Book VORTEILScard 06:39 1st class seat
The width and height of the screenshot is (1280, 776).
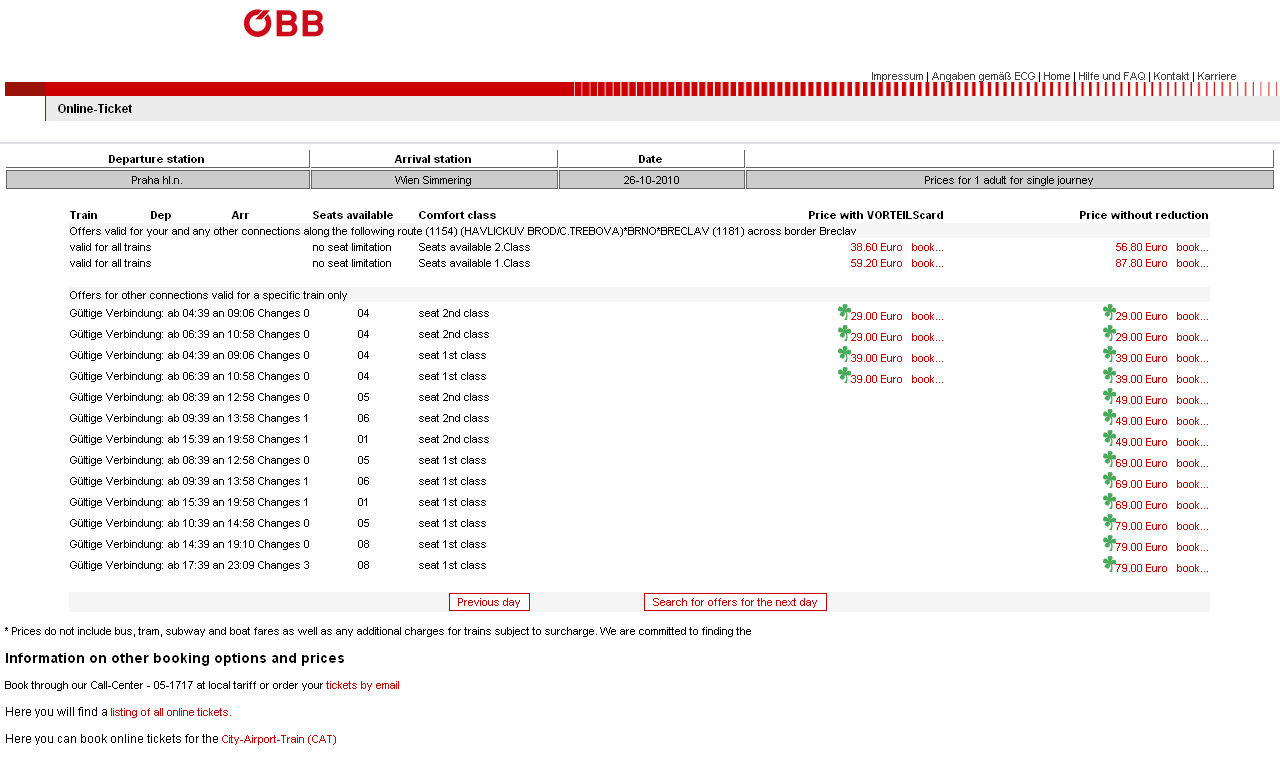[927, 379]
